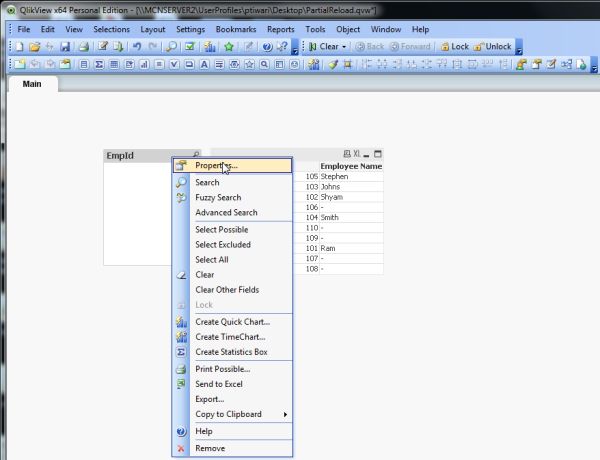Image resolution: width=600 pixels, height=460 pixels.
Task: Click the Employee Name column header
Action: tap(351, 166)
